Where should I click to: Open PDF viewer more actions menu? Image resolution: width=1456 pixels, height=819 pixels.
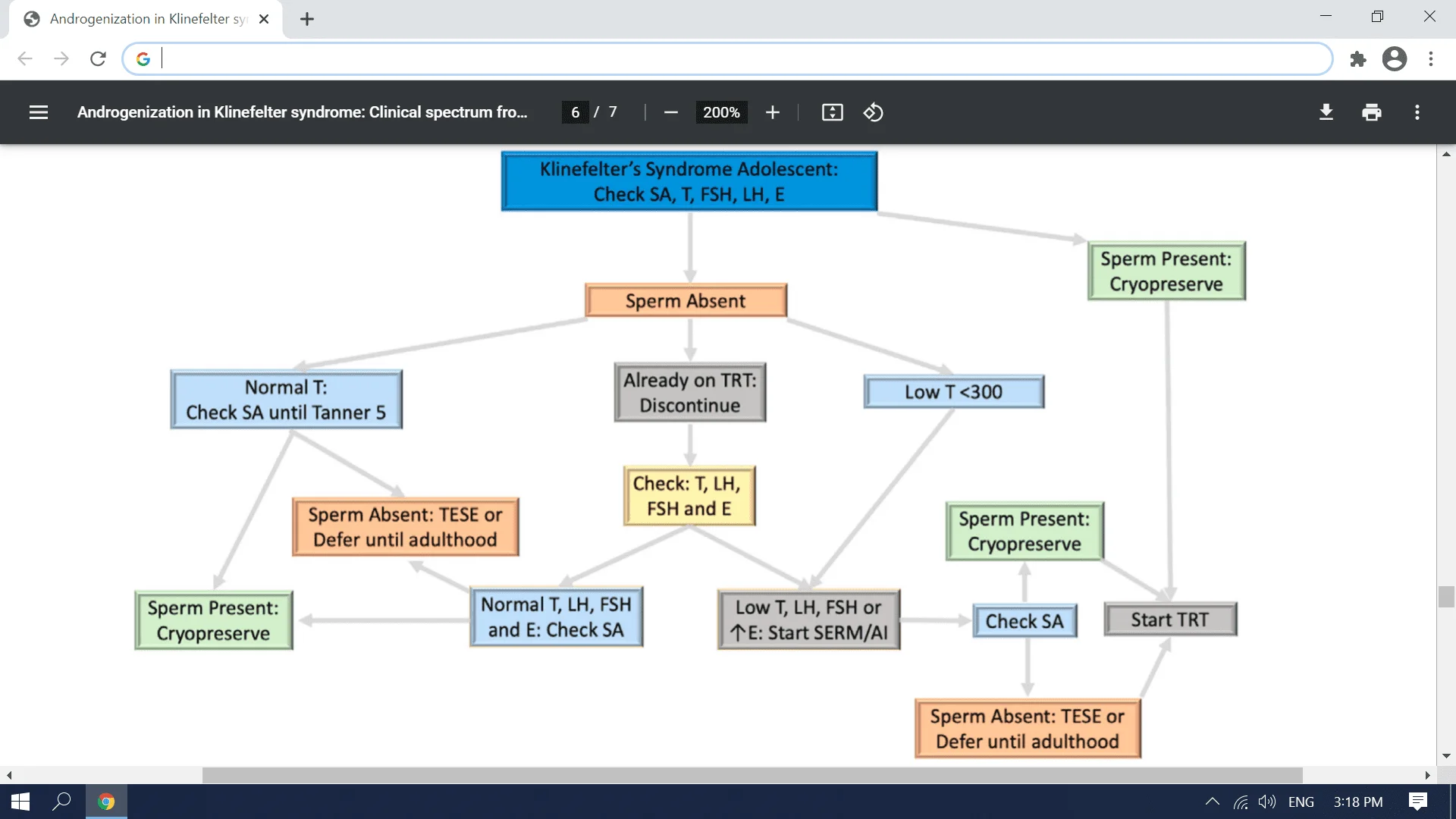click(x=1417, y=112)
